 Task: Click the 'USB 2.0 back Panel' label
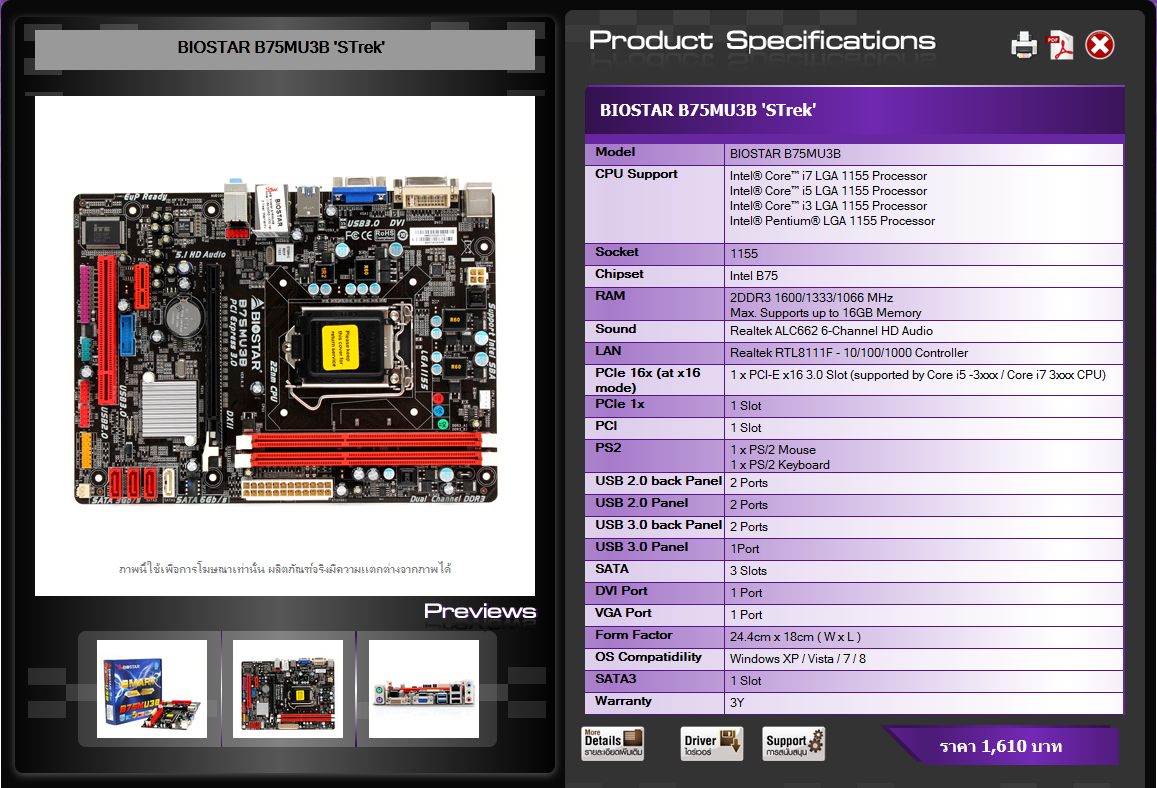(658, 481)
